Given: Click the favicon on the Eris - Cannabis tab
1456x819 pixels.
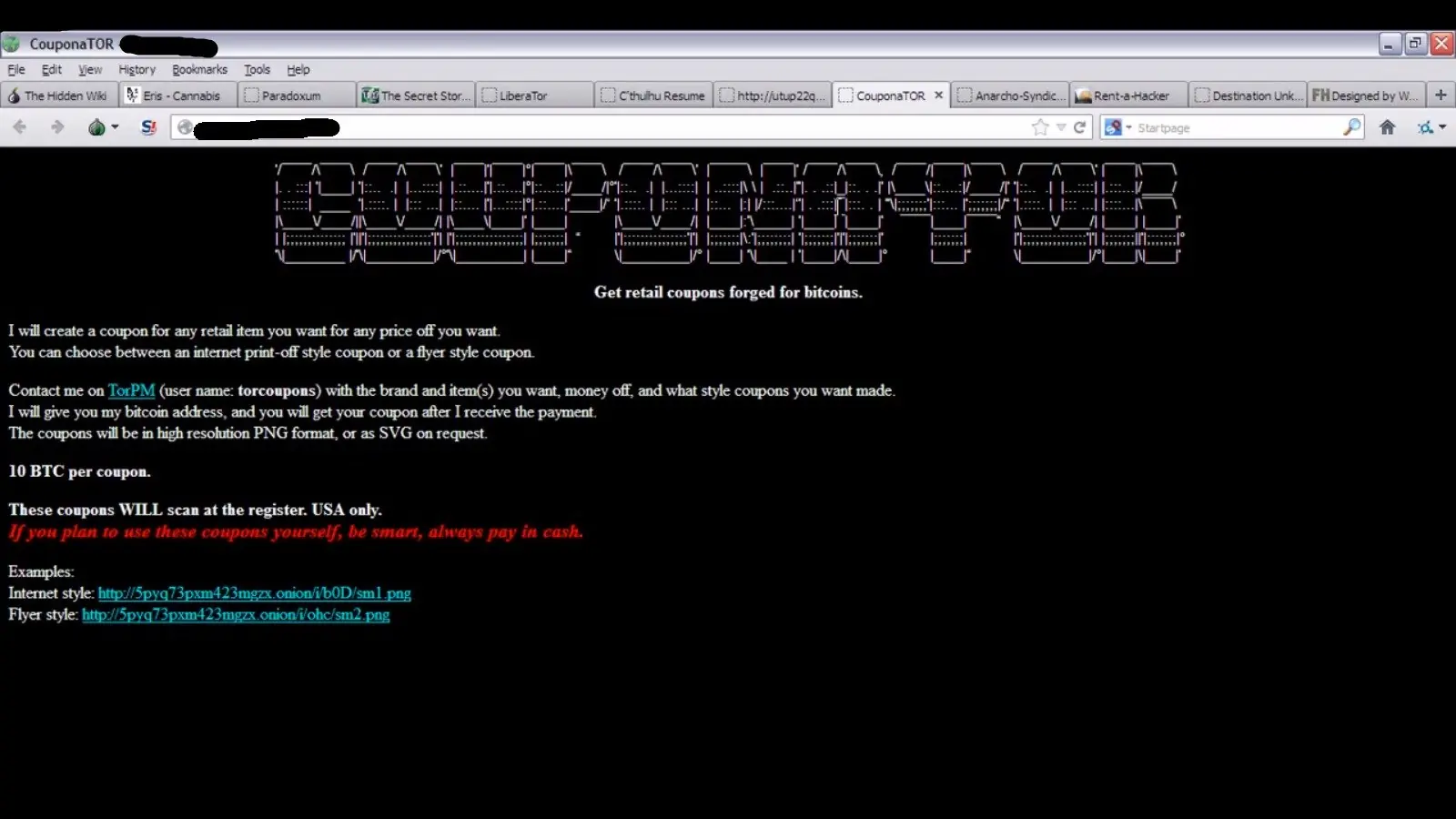Looking at the screenshot, I should coord(133,95).
